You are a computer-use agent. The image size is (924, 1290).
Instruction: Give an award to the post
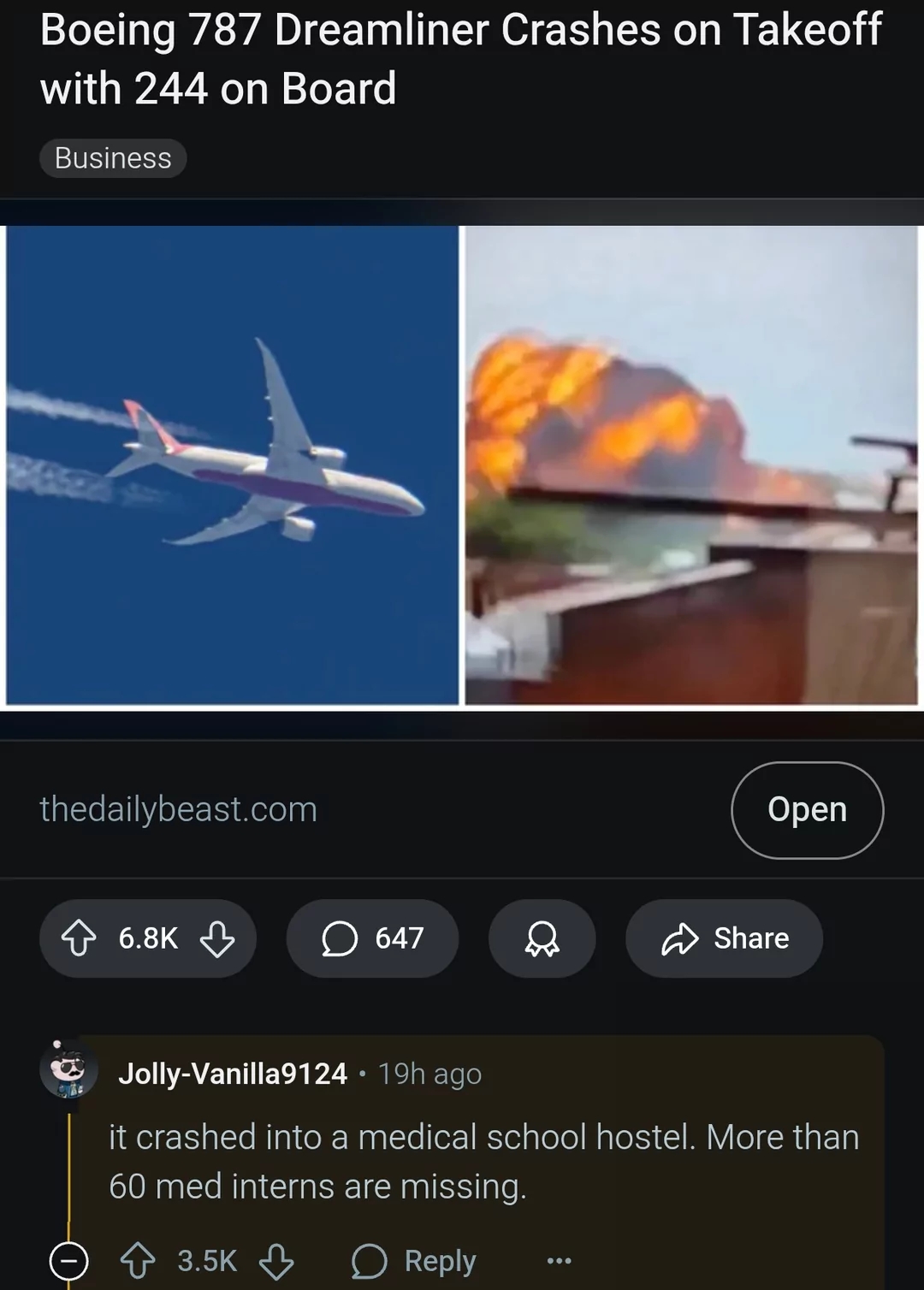(542, 938)
